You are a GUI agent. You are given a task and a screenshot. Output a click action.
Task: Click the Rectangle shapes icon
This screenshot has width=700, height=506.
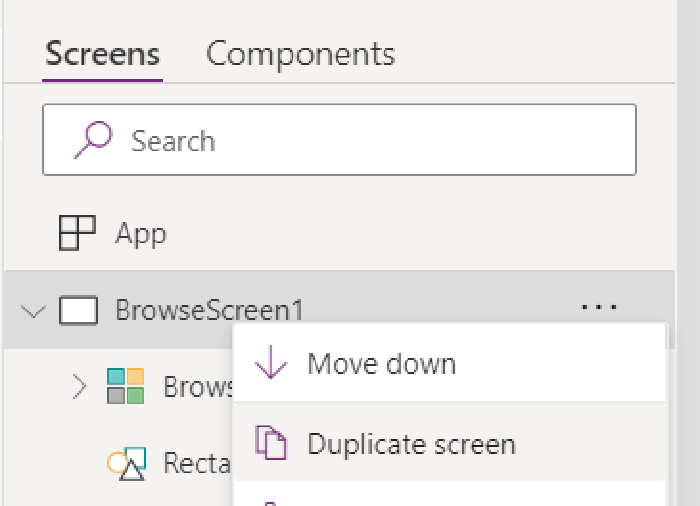[x=126, y=463]
